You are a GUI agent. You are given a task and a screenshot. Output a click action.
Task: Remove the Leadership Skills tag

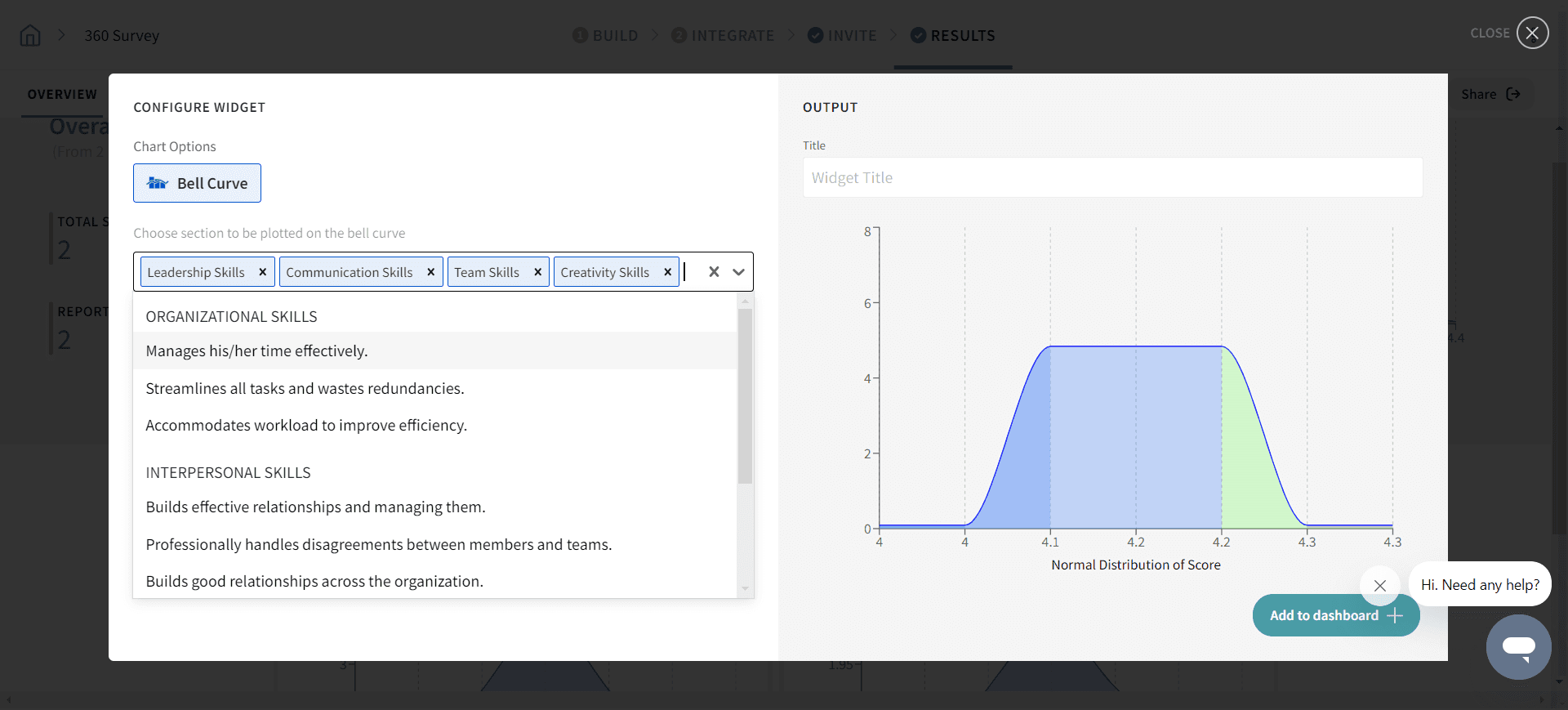coord(262,272)
